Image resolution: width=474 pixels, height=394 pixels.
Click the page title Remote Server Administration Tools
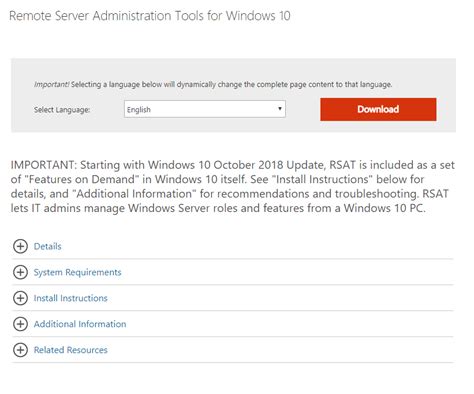pos(150,16)
